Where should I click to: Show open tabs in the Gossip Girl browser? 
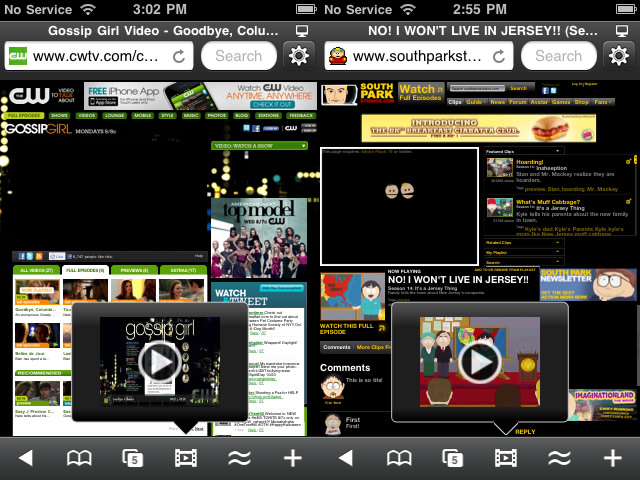tap(133, 458)
